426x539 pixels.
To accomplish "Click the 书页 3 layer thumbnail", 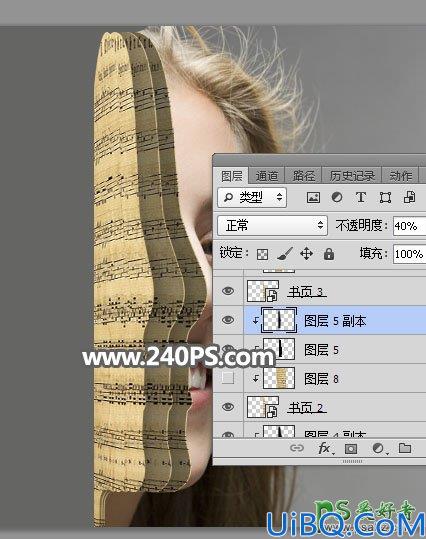I will pos(263,292).
